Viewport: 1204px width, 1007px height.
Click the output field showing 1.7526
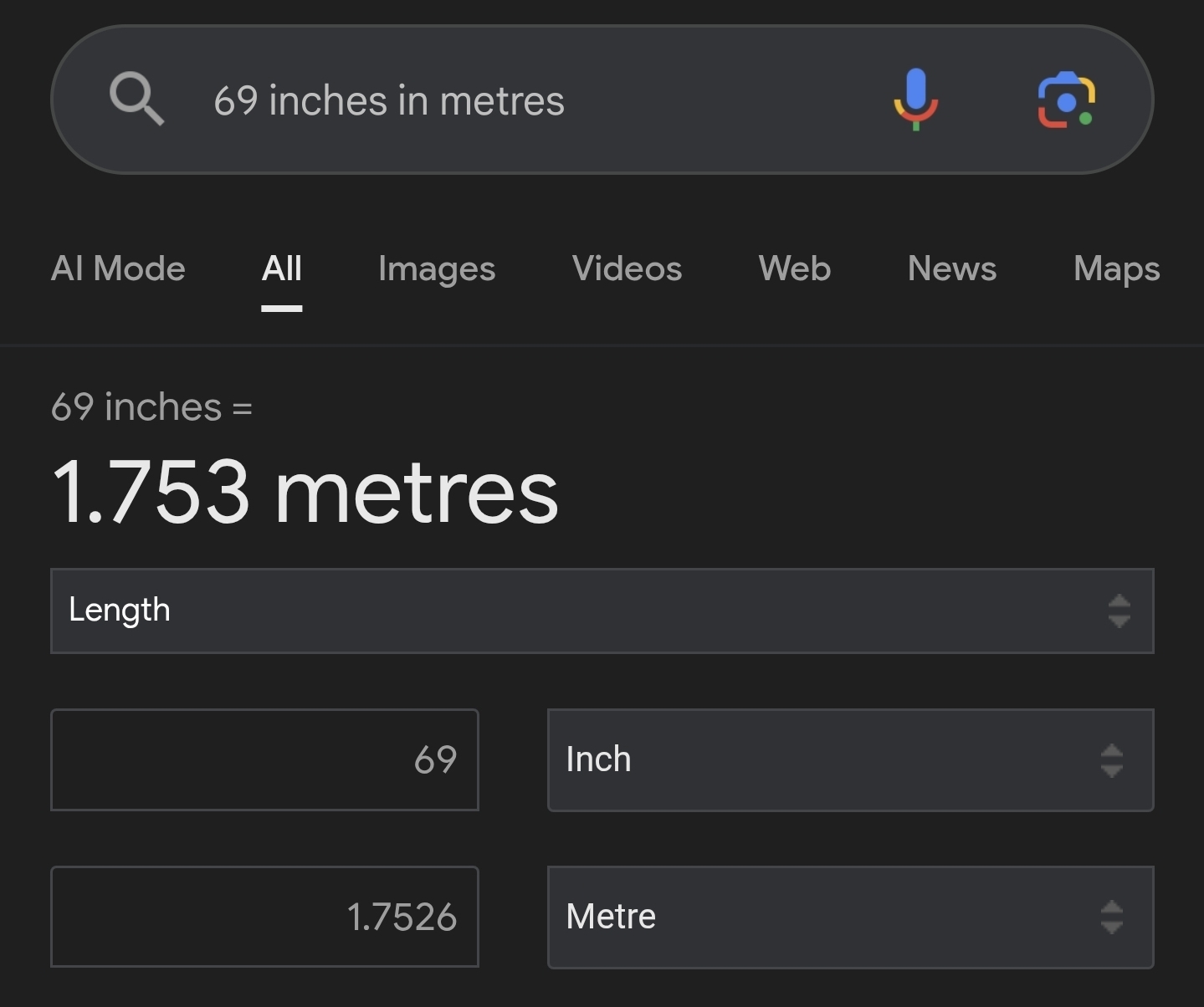264,918
